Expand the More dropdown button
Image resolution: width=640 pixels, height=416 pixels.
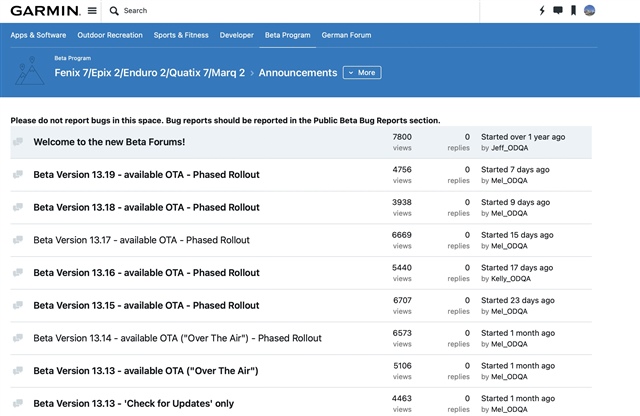tap(362, 73)
